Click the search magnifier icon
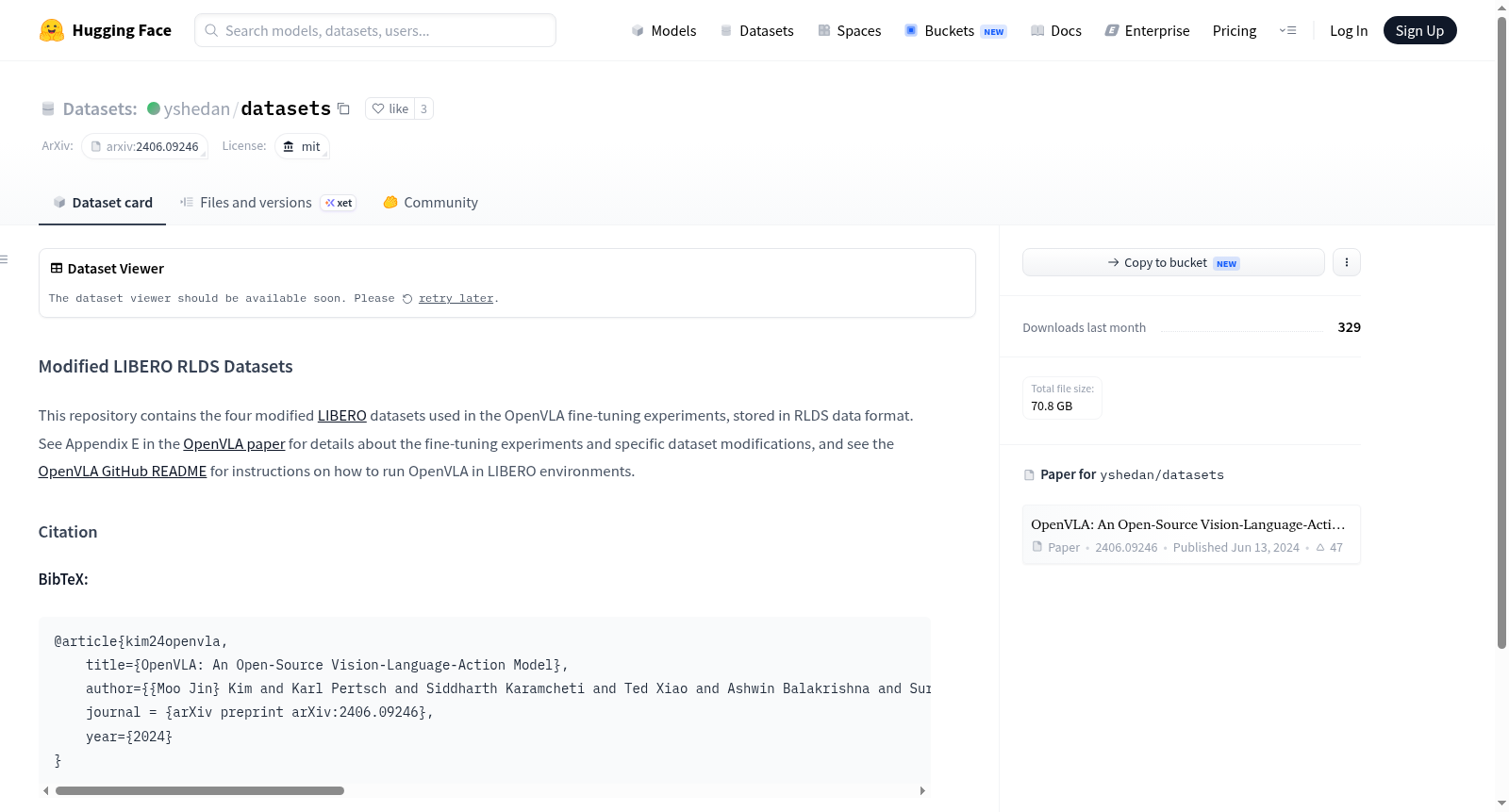Image resolution: width=1509 pixels, height=812 pixels. click(x=212, y=30)
